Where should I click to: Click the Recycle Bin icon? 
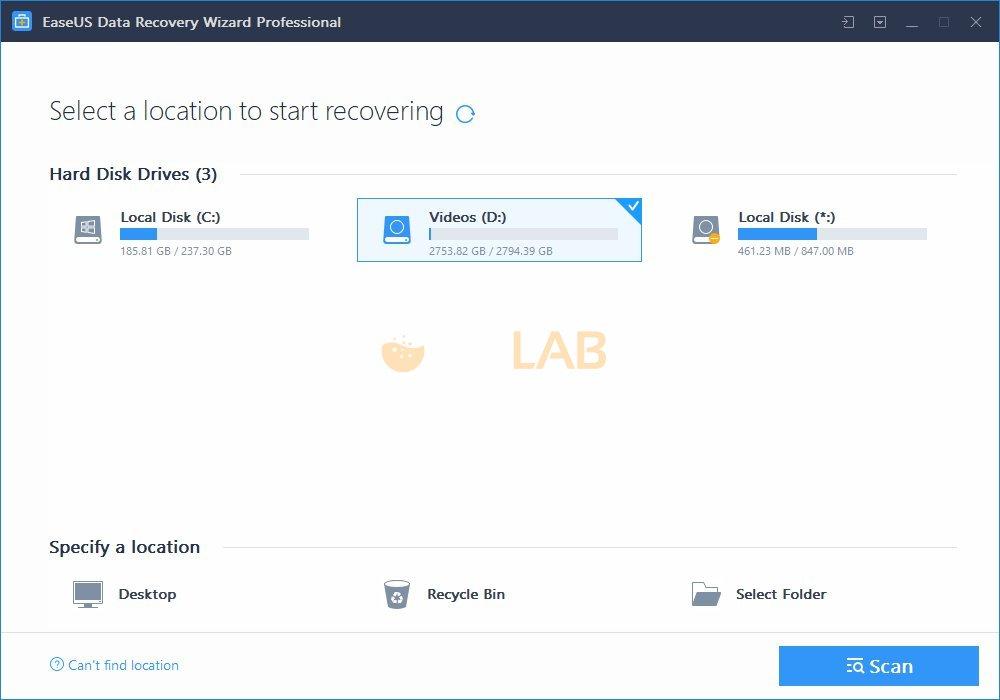397,594
